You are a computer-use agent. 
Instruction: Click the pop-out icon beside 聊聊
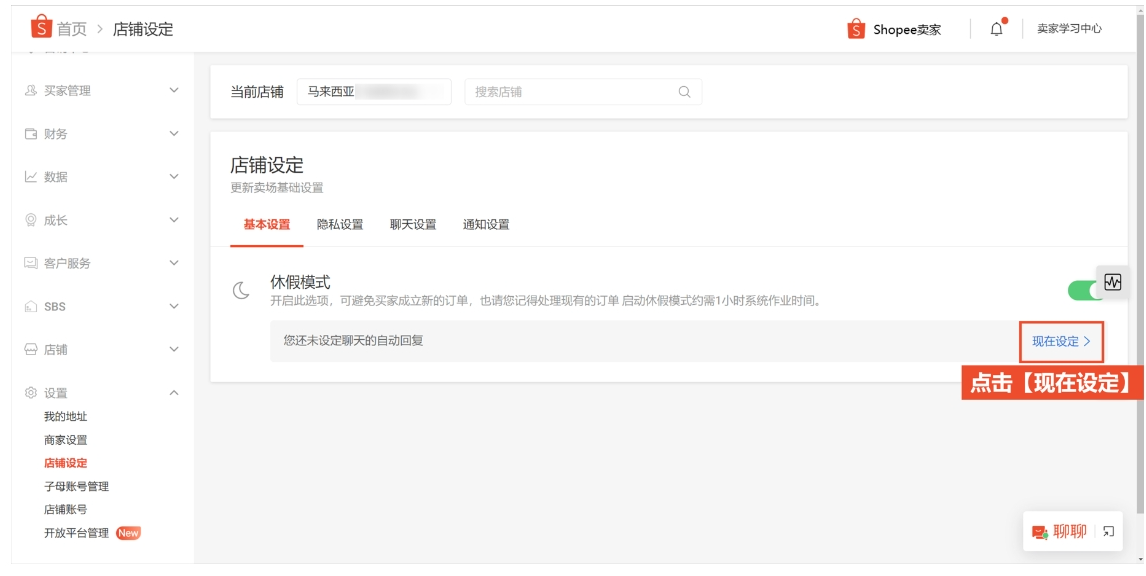point(1106,530)
